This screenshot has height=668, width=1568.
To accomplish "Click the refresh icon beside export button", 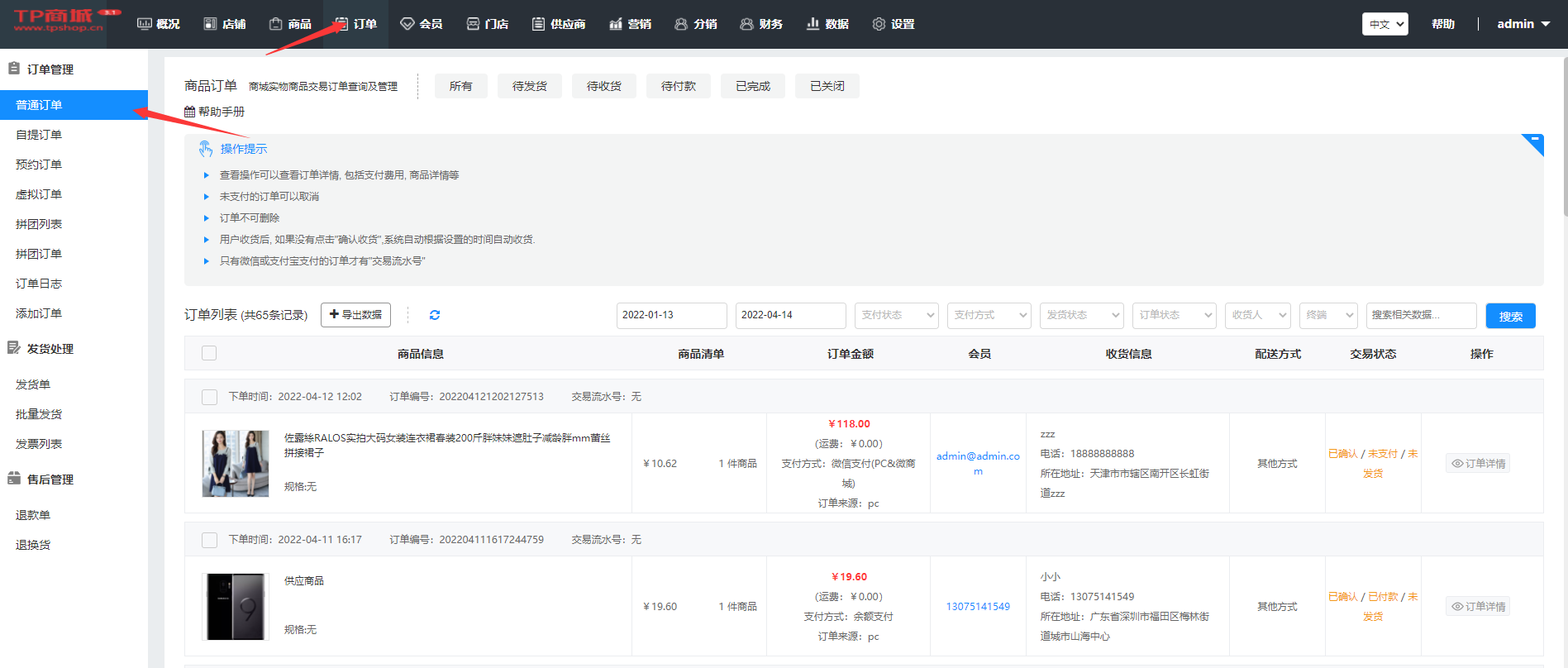I will pos(435,315).
